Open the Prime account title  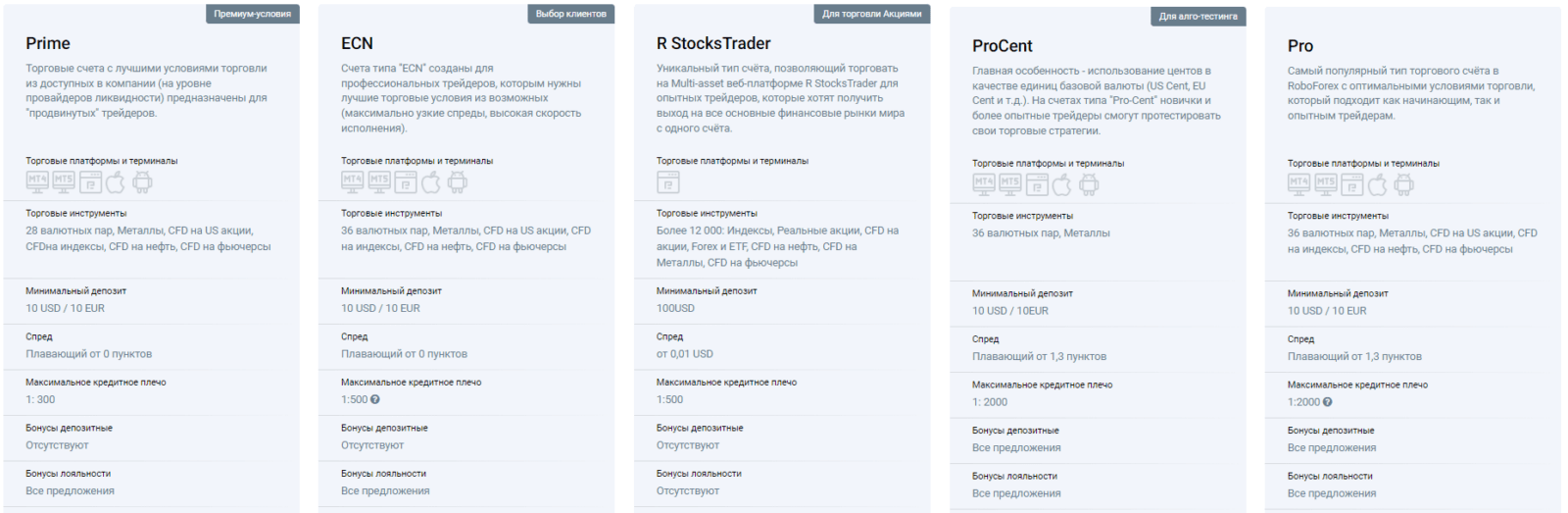48,43
